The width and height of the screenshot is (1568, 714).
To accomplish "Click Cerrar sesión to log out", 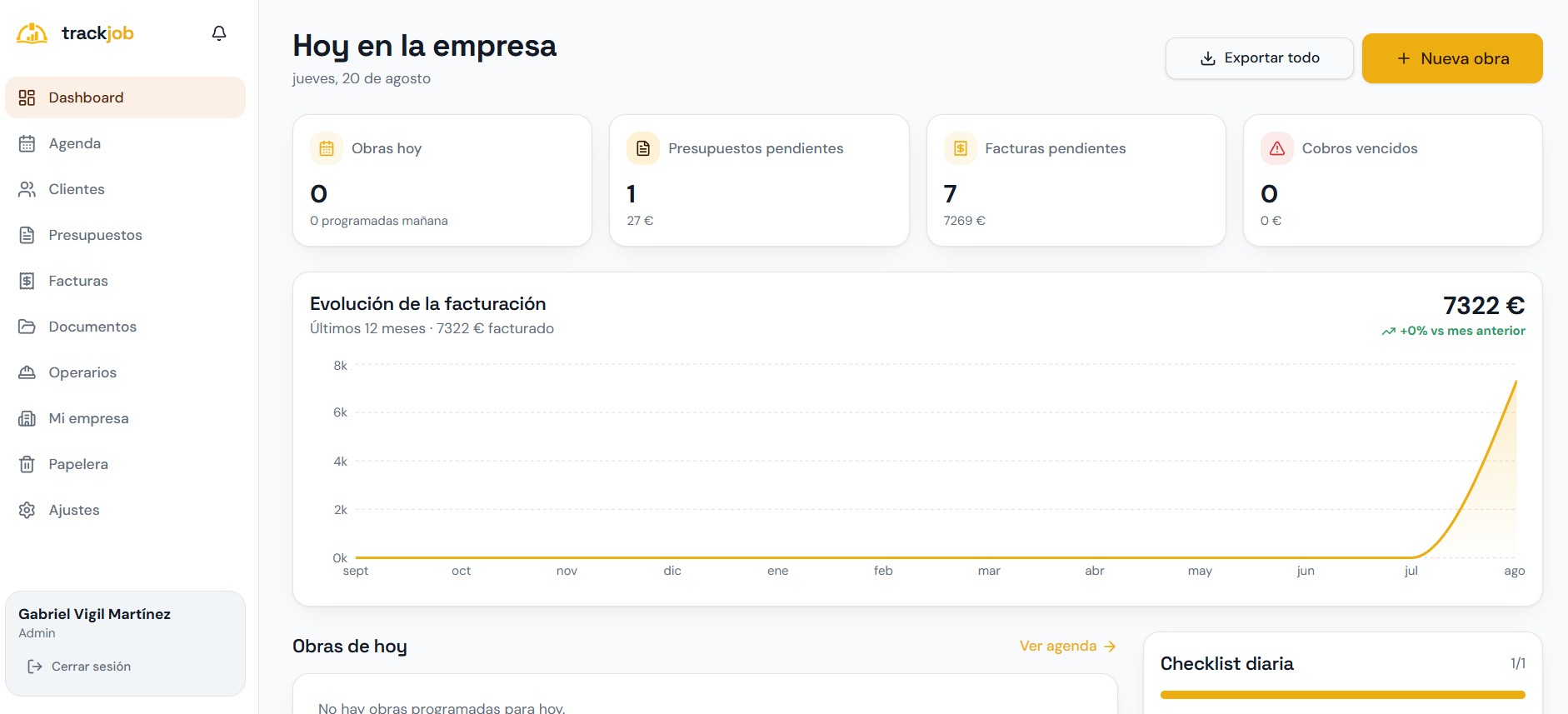I will 79,667.
